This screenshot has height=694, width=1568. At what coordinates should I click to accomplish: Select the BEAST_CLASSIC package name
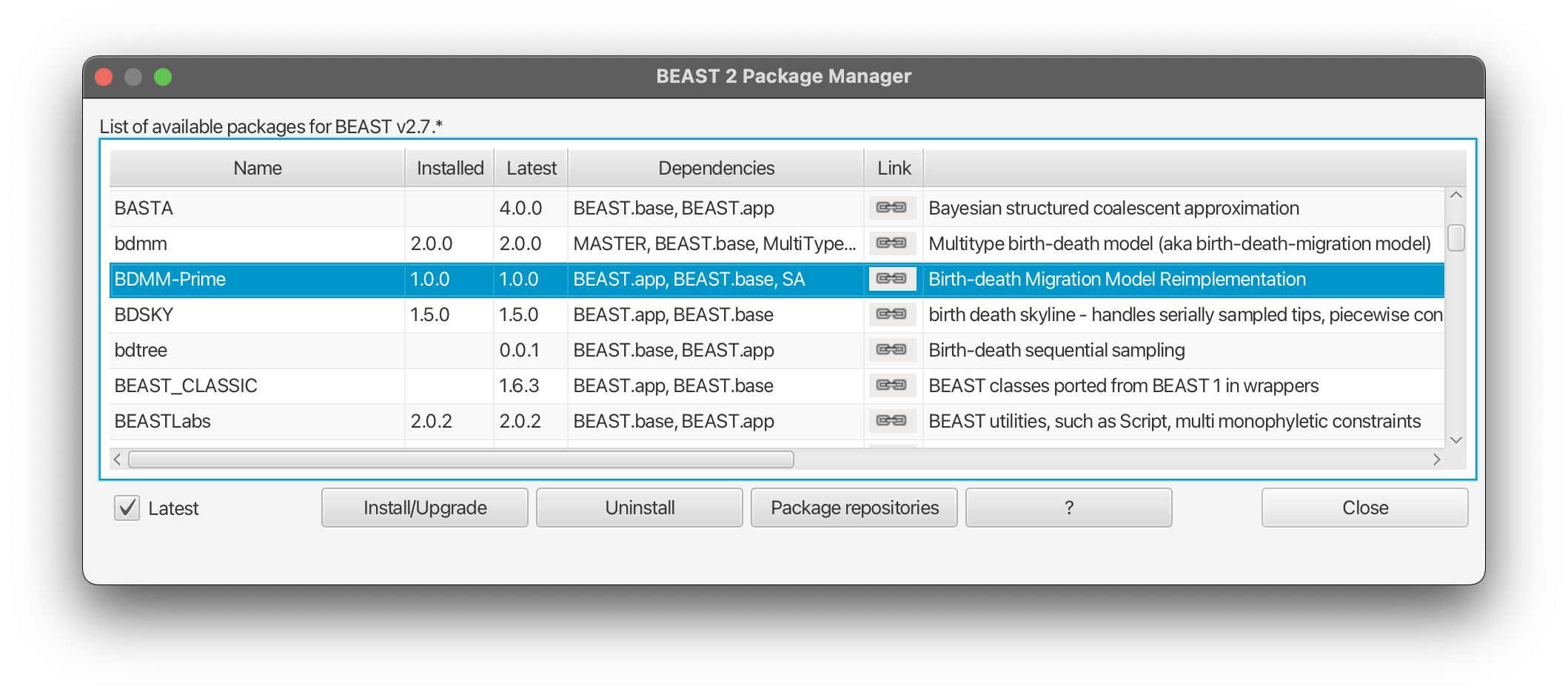[186, 385]
